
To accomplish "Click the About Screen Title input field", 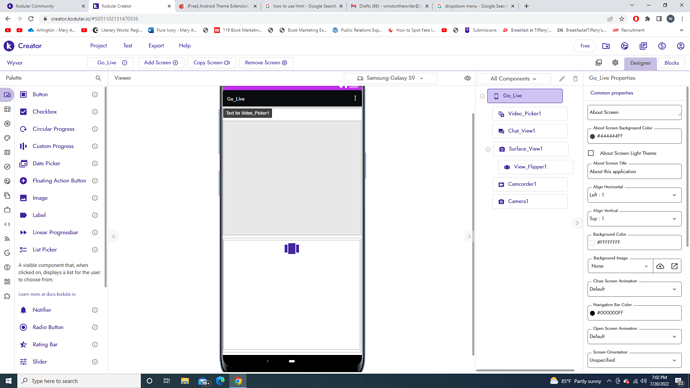I will pos(634,171).
